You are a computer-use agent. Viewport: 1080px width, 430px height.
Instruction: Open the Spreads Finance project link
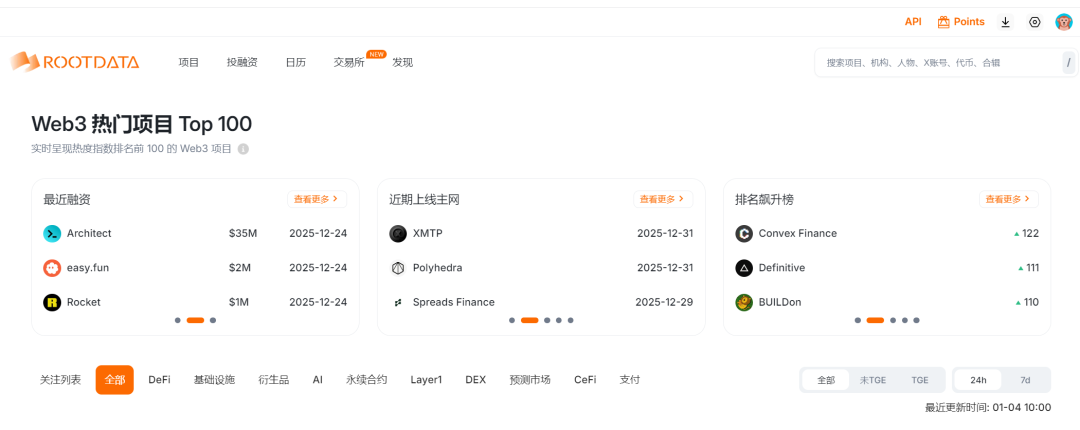click(x=453, y=303)
